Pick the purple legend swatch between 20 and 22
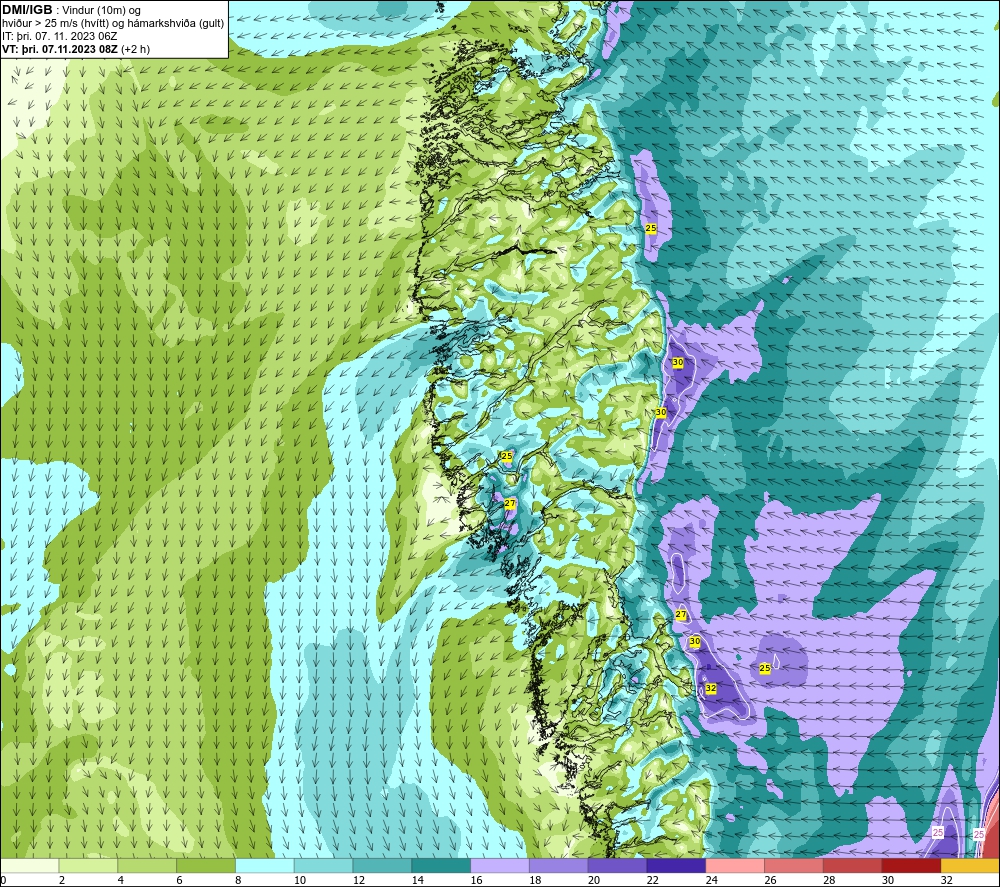Image resolution: width=1000 pixels, height=887 pixels. click(617, 866)
